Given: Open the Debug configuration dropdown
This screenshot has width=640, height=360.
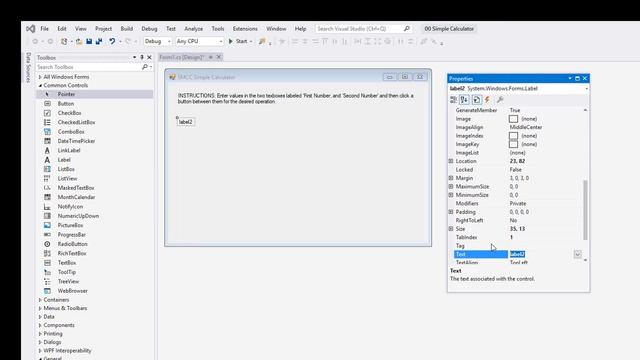Looking at the screenshot, I should point(158,41).
